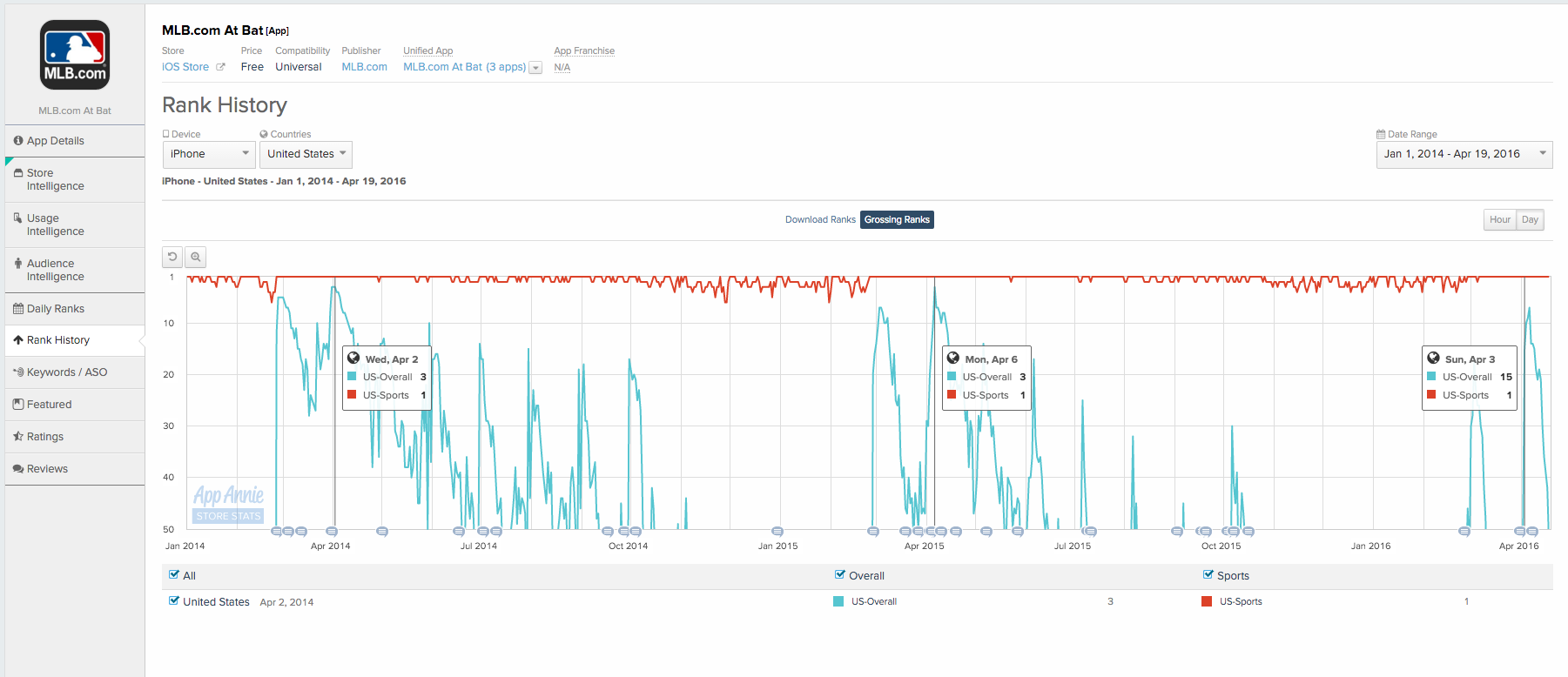This screenshot has width=1568, height=677.
Task: Click the Usage Intelligence icon in sidebar
Action: coord(18,218)
